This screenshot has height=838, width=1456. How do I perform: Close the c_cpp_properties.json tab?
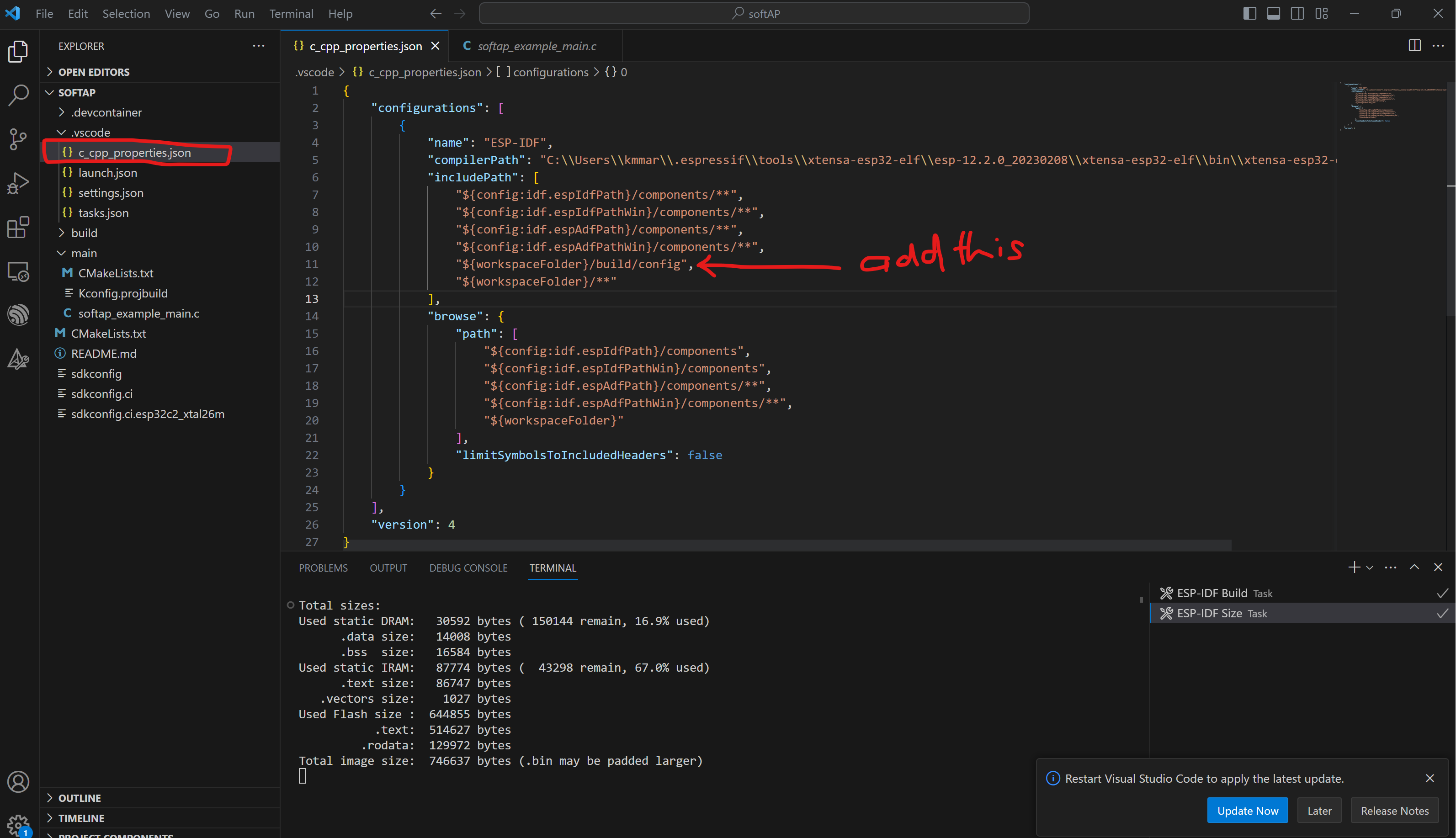[436, 46]
